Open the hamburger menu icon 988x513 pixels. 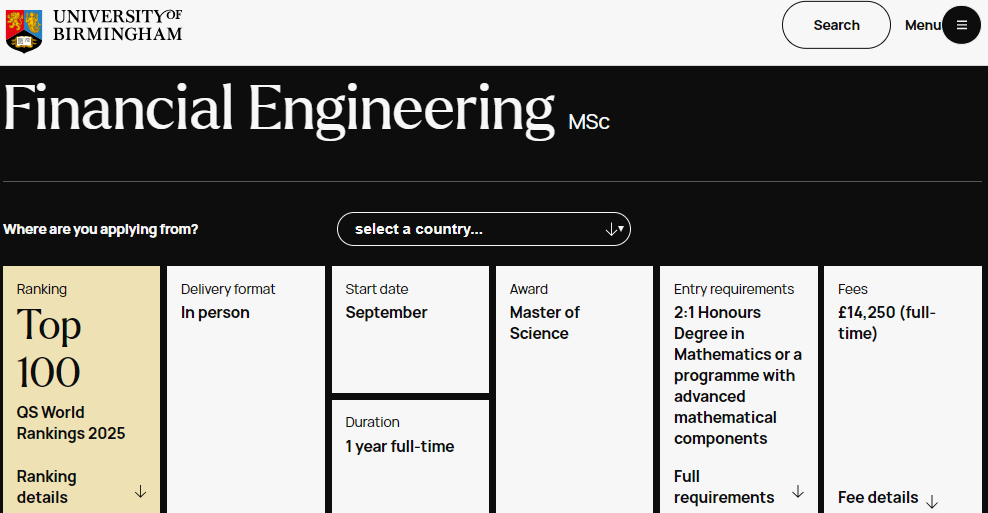point(962,25)
